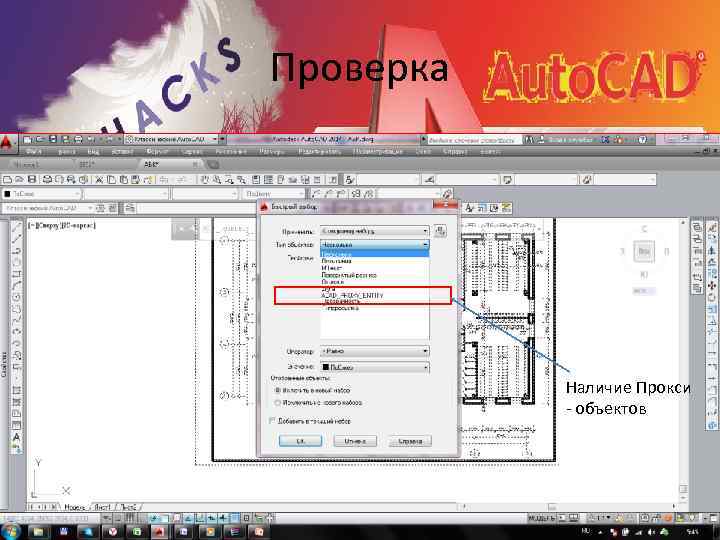Viewport: 720px width, 540px height.
Task: Open the 'Применить' dropdown in Quick Select
Action: pyautogui.click(x=374, y=231)
